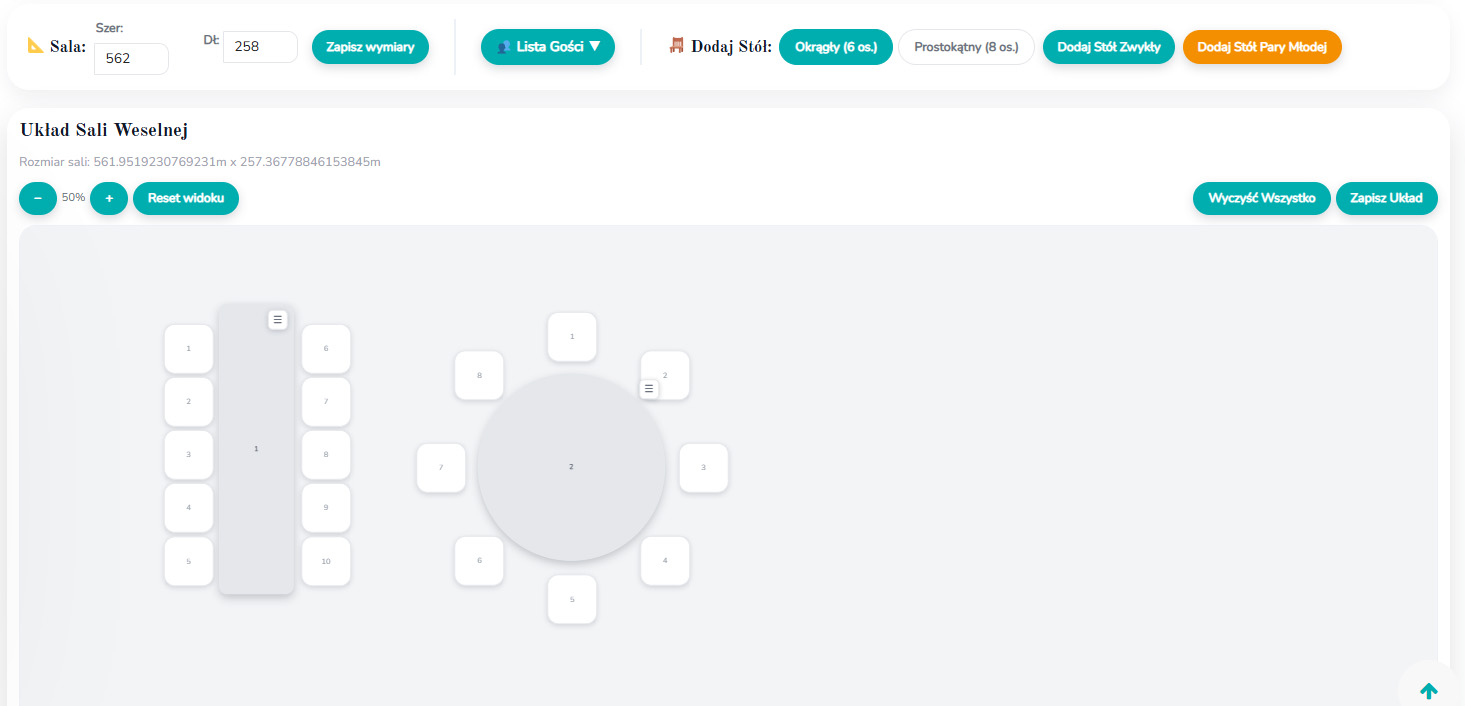Choose the Prostokątny (8 os.) table type
1465x706 pixels.
click(x=966, y=47)
